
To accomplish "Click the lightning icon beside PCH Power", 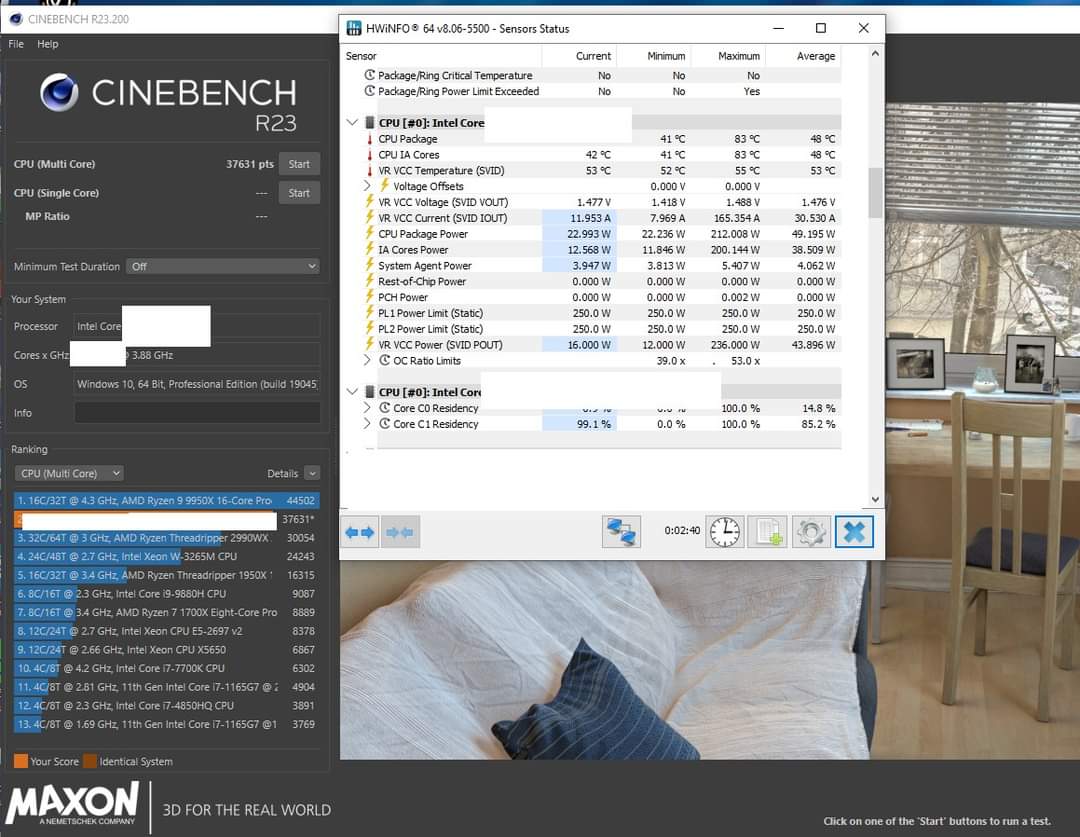I will [x=370, y=297].
